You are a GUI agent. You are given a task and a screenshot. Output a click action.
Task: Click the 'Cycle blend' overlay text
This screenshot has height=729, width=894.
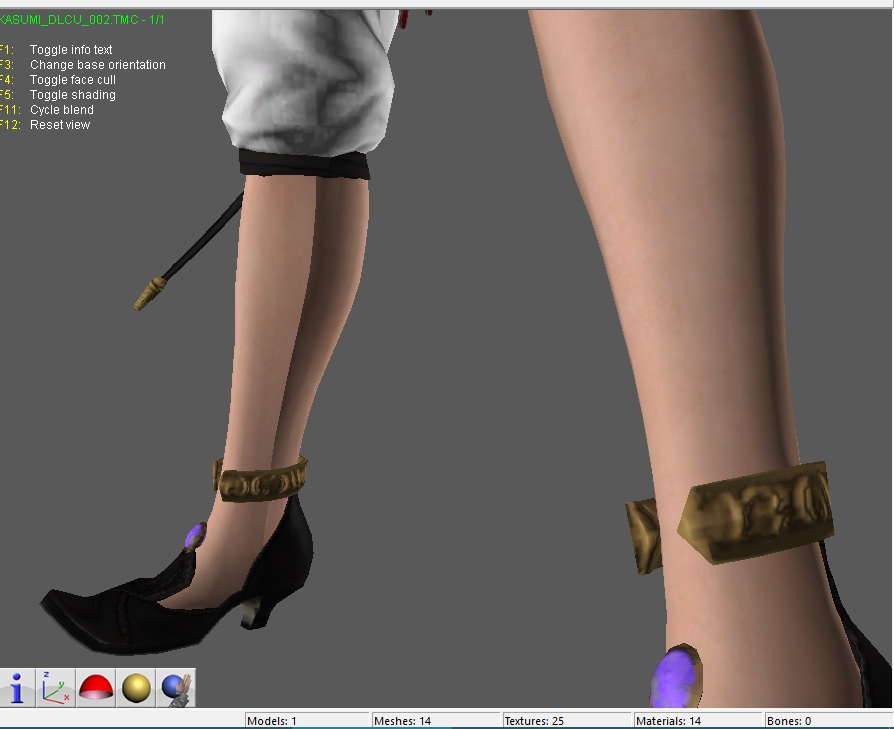point(61,110)
